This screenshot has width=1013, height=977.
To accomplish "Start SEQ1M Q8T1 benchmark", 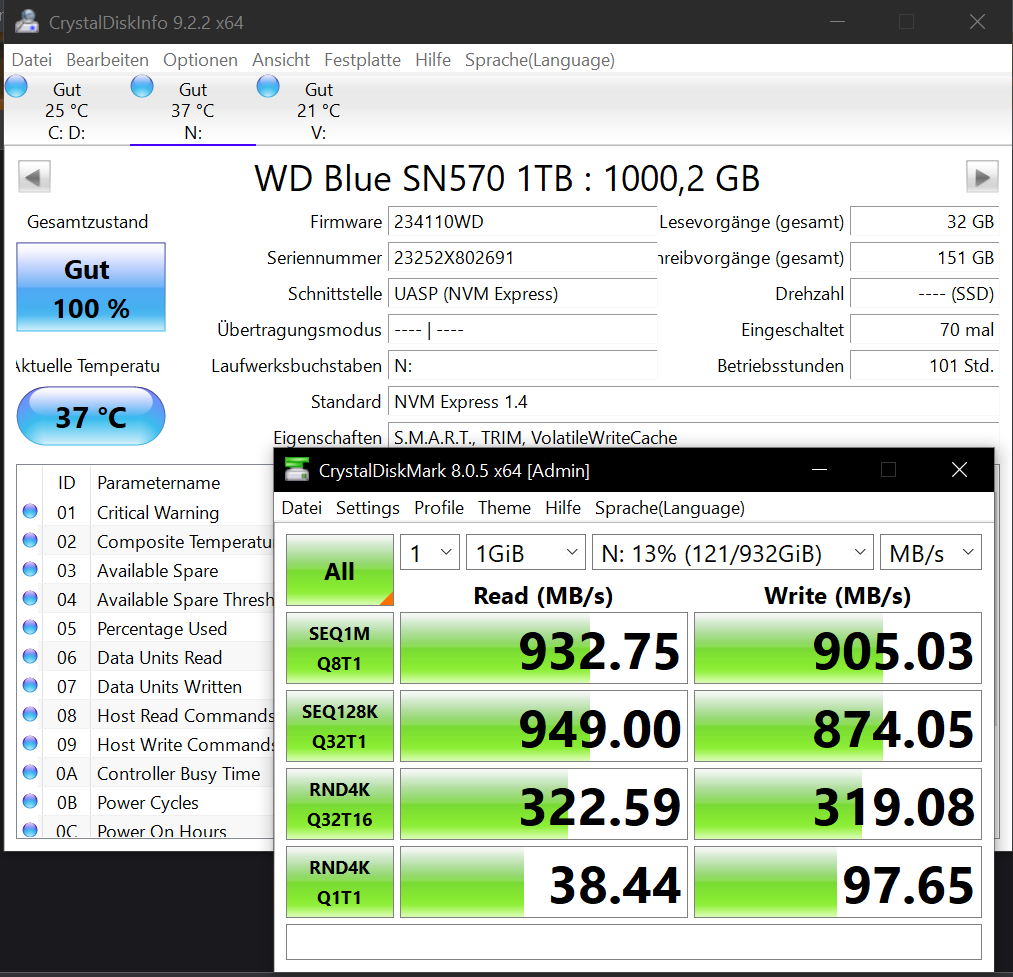I will tap(340, 648).
